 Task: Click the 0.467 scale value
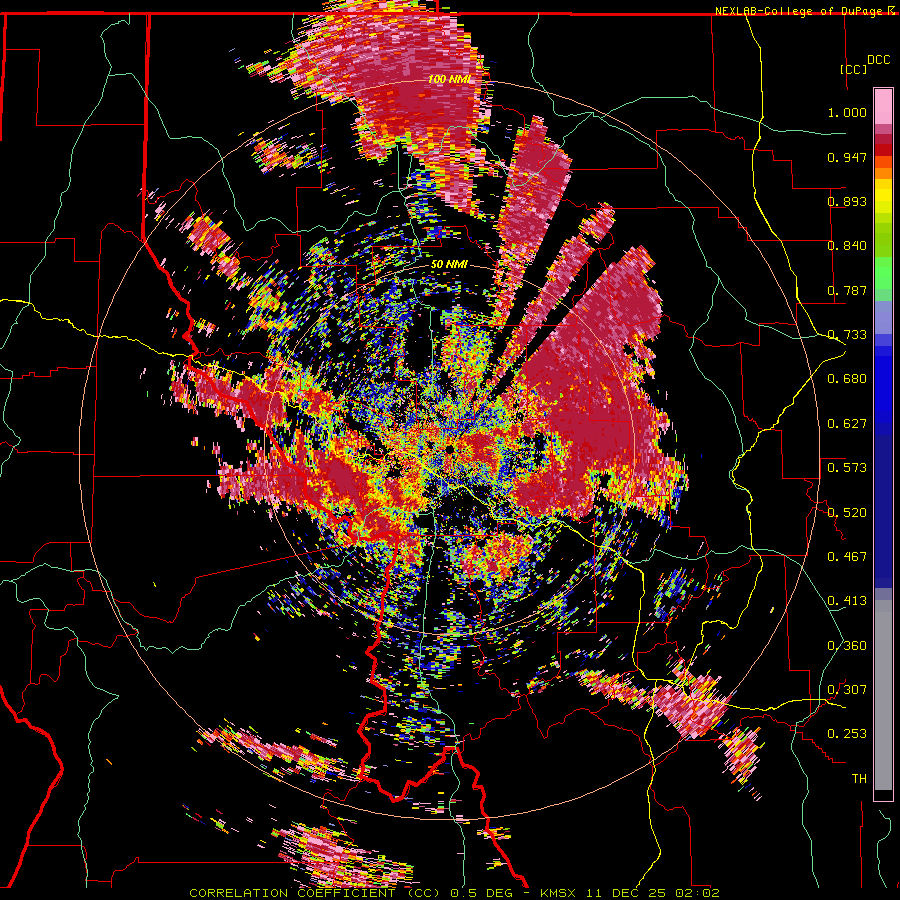[847, 557]
